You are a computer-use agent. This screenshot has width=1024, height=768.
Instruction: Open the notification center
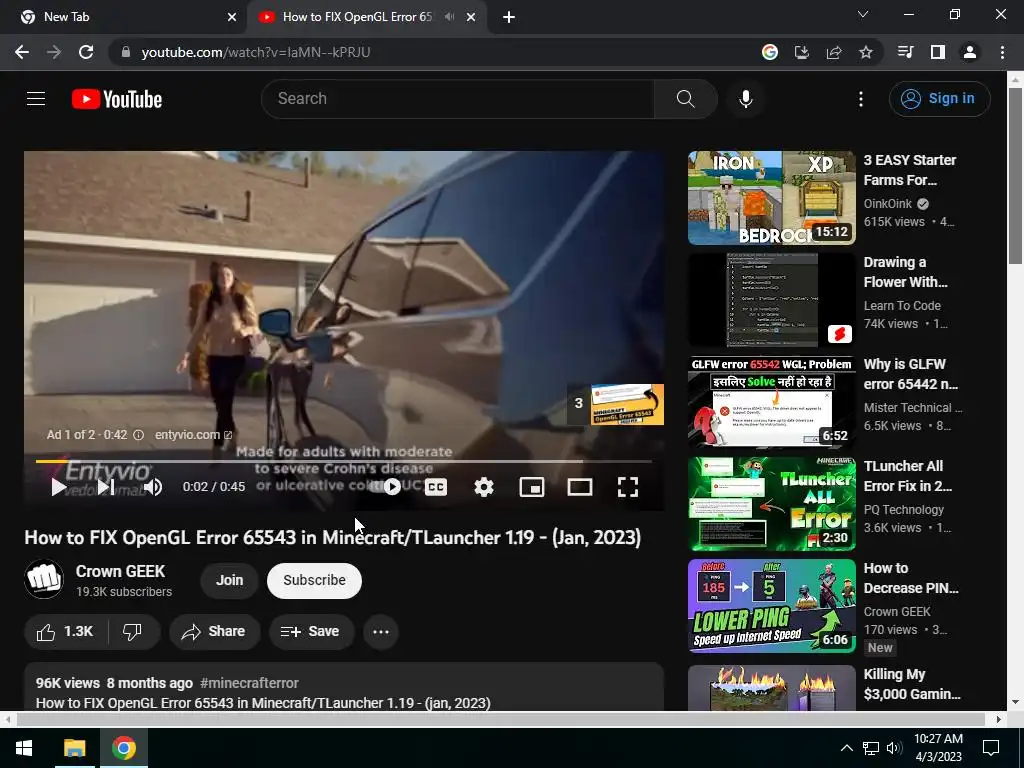point(991,748)
